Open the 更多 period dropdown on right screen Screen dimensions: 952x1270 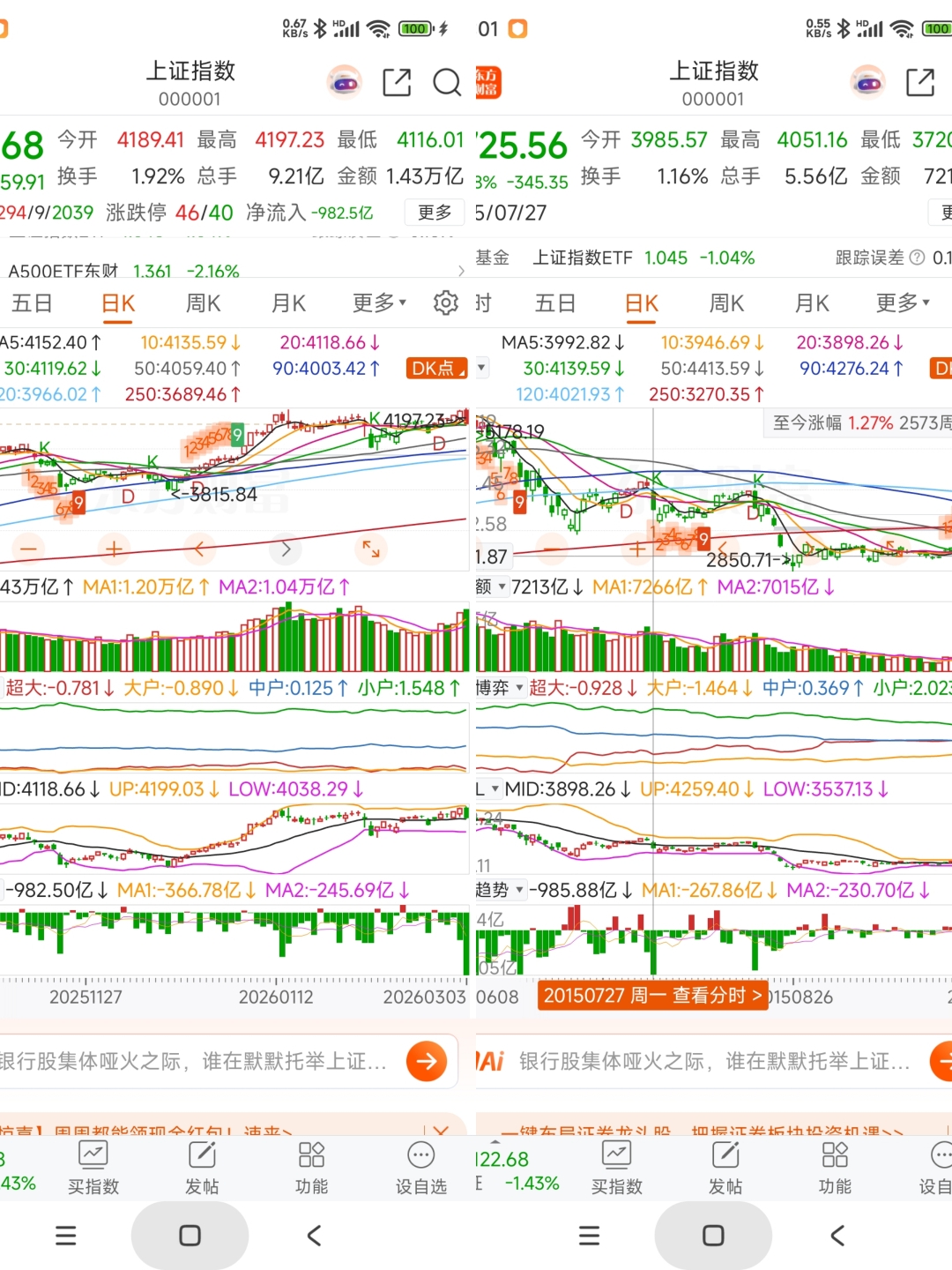coord(904,303)
